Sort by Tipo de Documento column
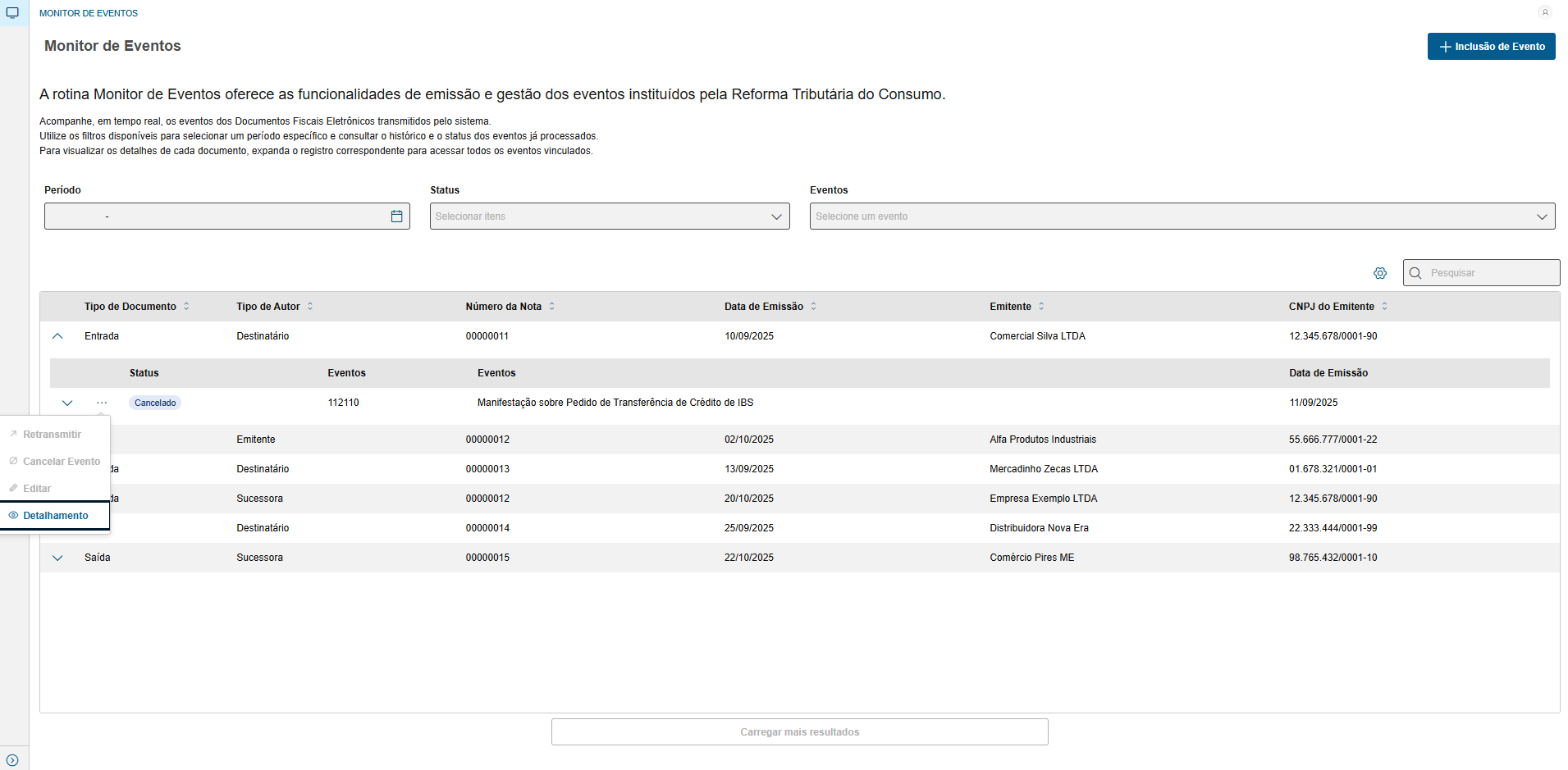Viewport: 1568px width, 770px height. click(x=186, y=307)
